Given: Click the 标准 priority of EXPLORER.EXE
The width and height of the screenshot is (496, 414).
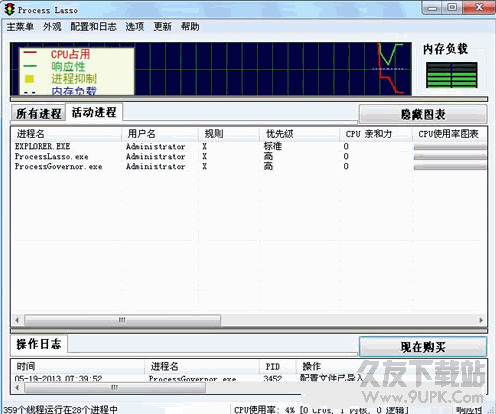Looking at the screenshot, I should tap(273, 146).
